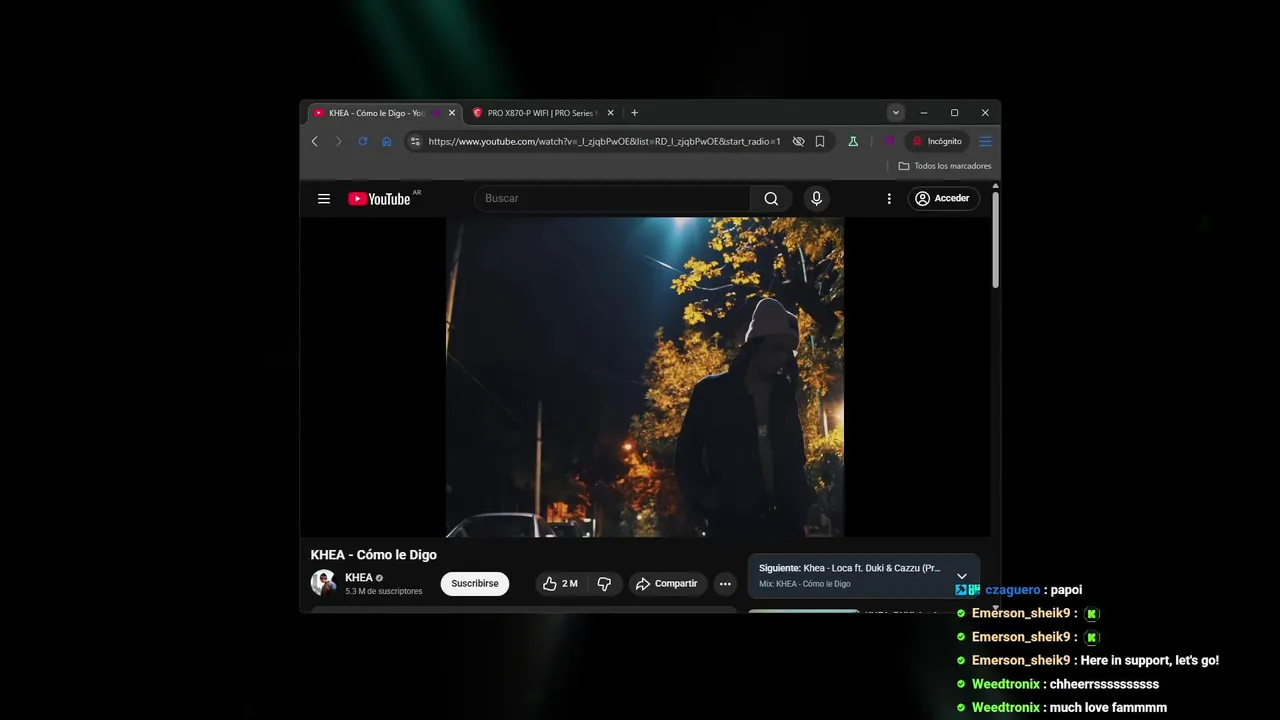Click the video player area

645,377
